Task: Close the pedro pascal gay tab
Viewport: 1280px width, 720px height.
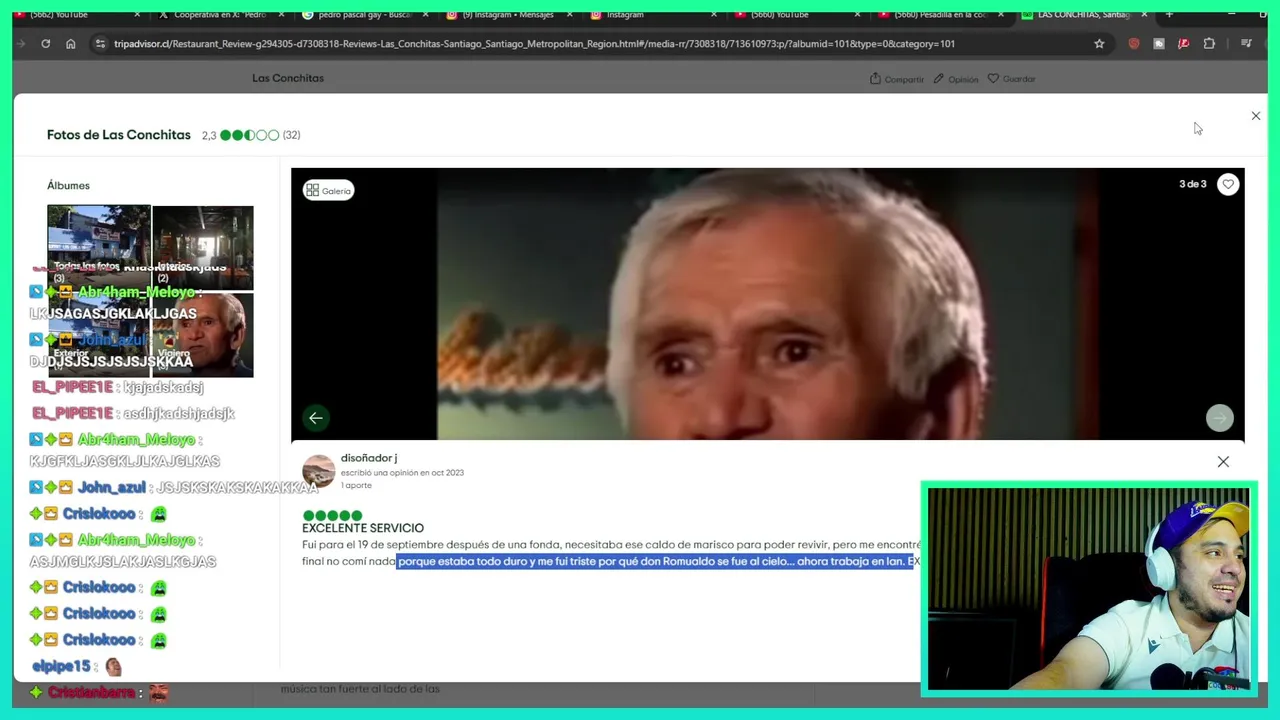Action: point(425,15)
